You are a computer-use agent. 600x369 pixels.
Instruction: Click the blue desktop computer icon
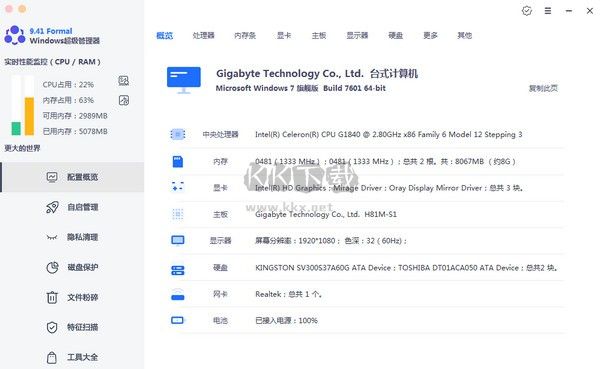(184, 80)
